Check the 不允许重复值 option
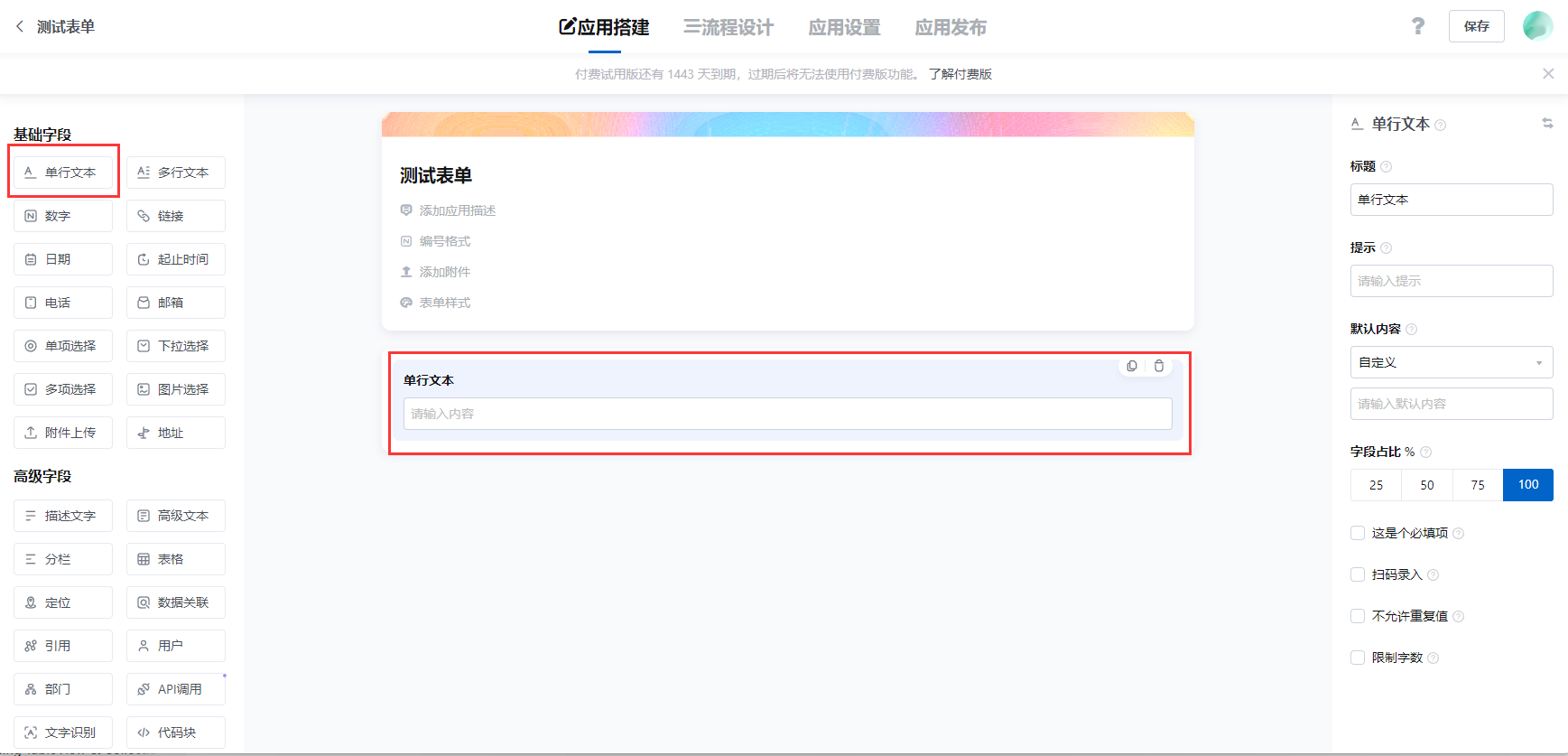 pyautogui.click(x=1358, y=616)
